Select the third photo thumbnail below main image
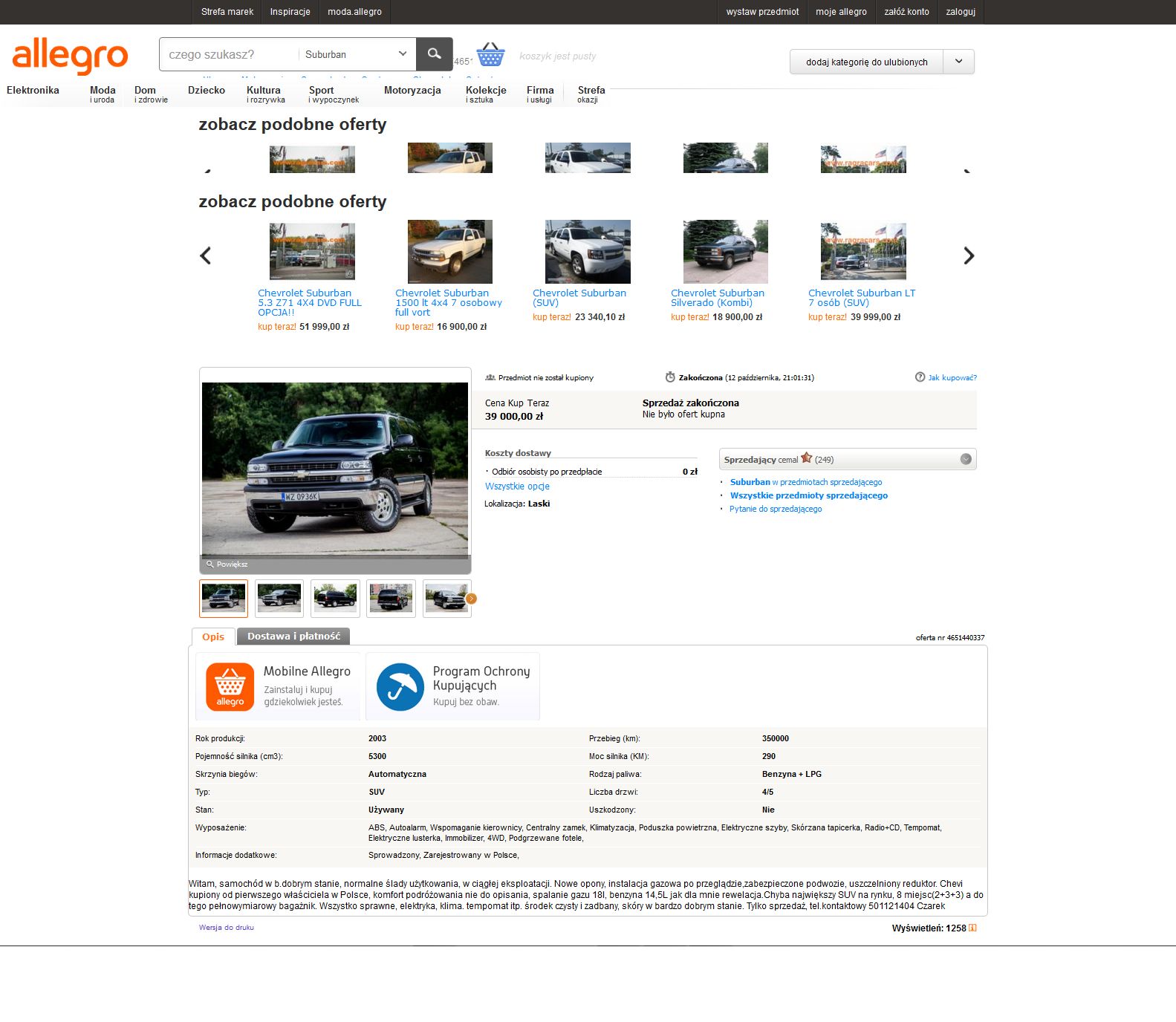The height and width of the screenshot is (1022, 1176). point(335,599)
